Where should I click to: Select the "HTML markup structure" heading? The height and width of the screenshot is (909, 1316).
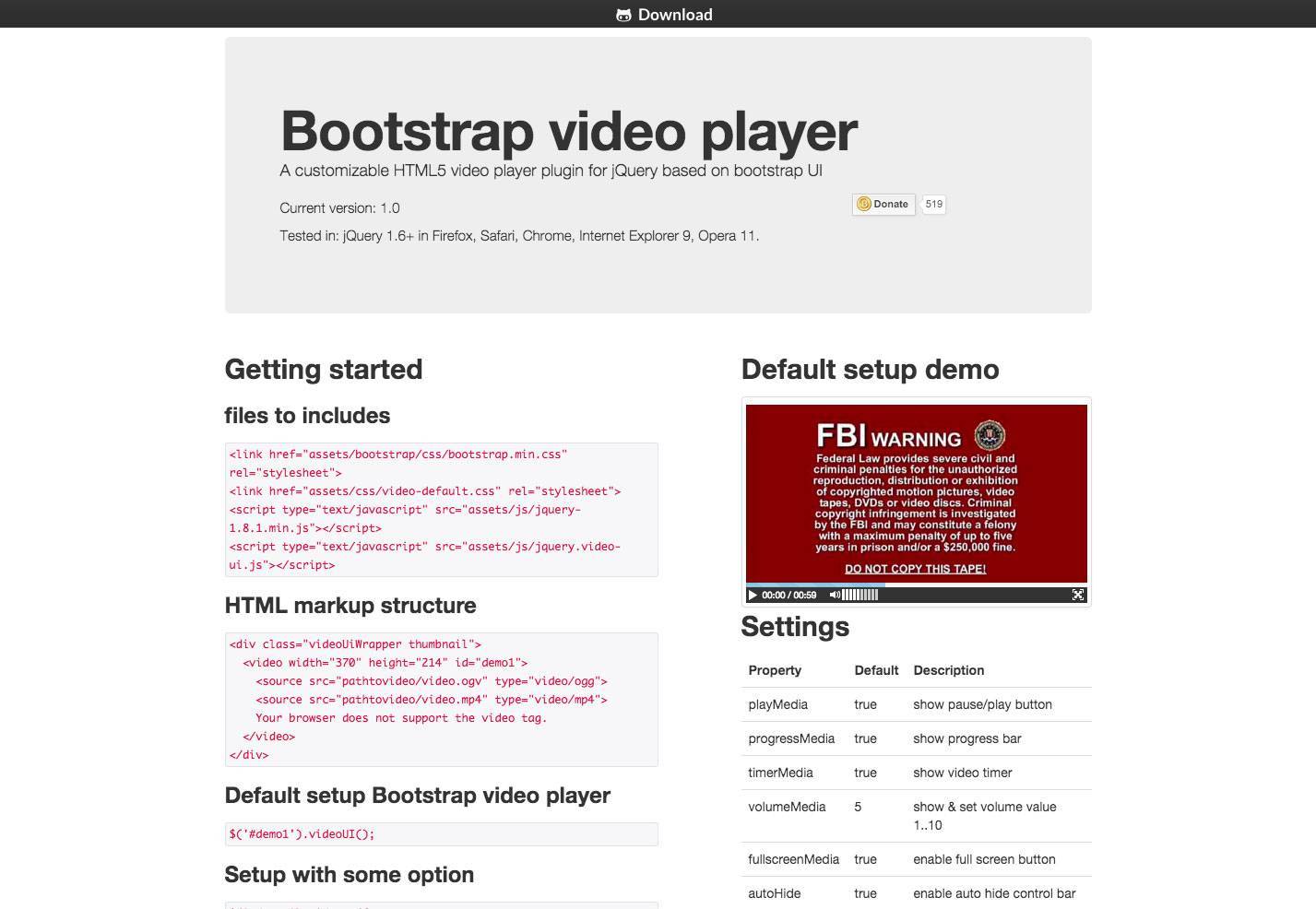pyautogui.click(x=350, y=606)
